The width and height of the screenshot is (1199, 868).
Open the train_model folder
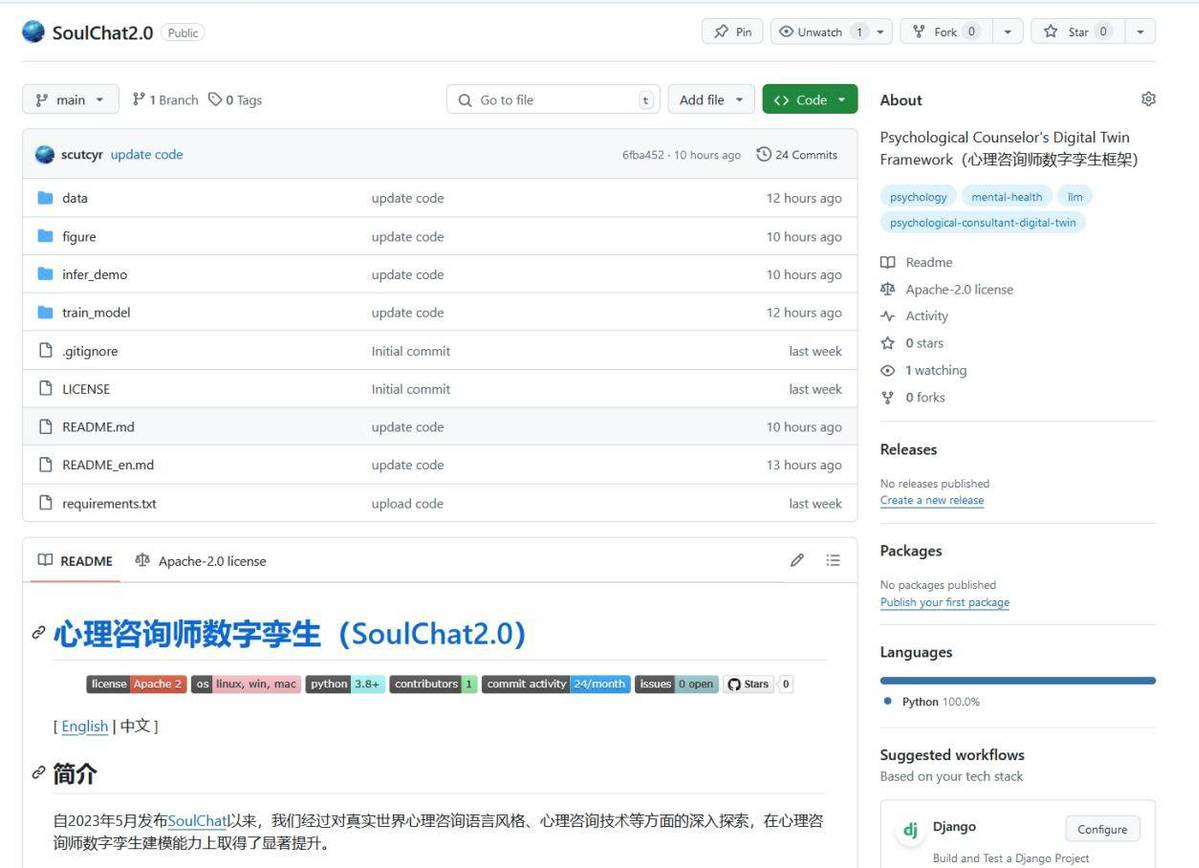click(95, 312)
